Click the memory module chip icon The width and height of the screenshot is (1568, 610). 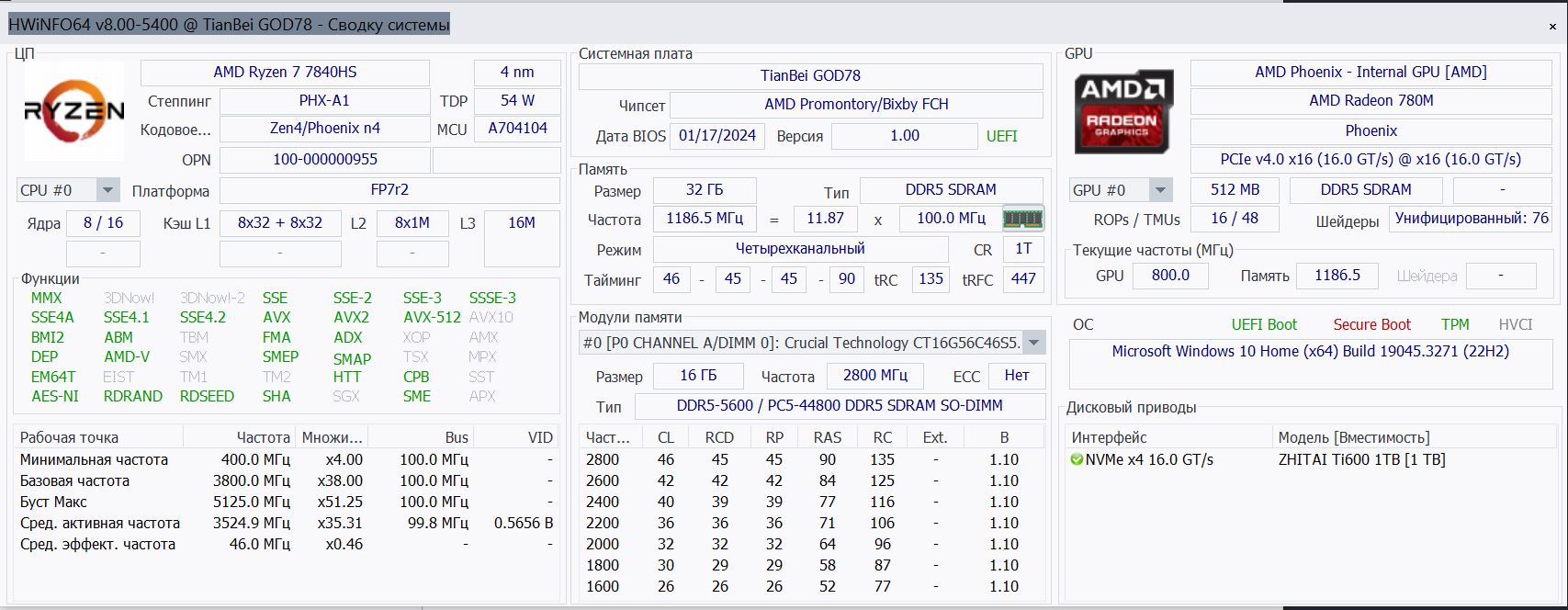[1021, 219]
